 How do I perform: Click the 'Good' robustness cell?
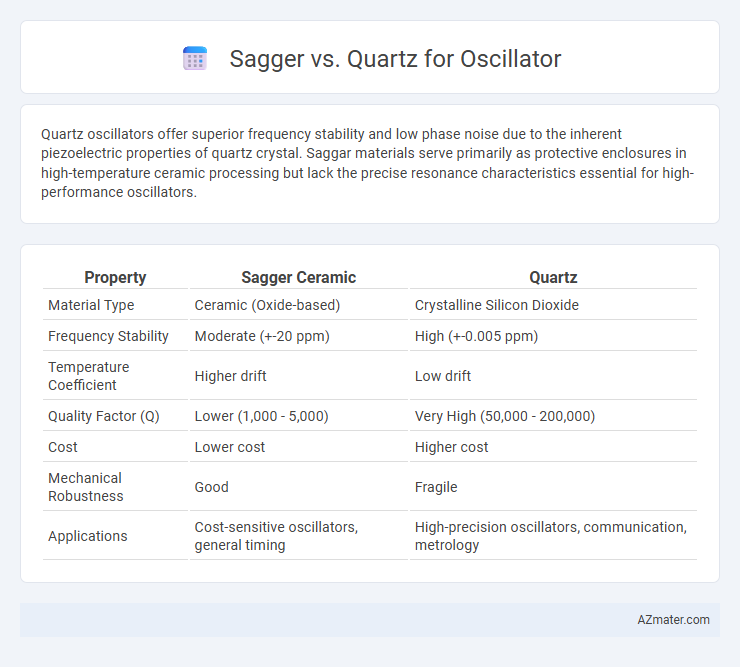[211, 487]
